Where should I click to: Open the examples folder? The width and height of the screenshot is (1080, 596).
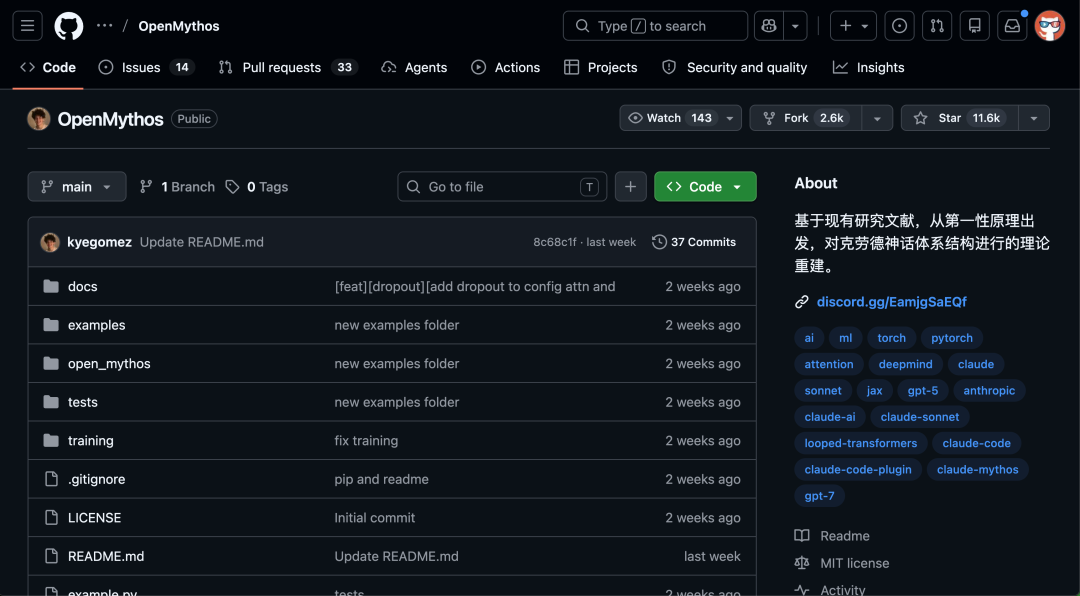tap(96, 325)
